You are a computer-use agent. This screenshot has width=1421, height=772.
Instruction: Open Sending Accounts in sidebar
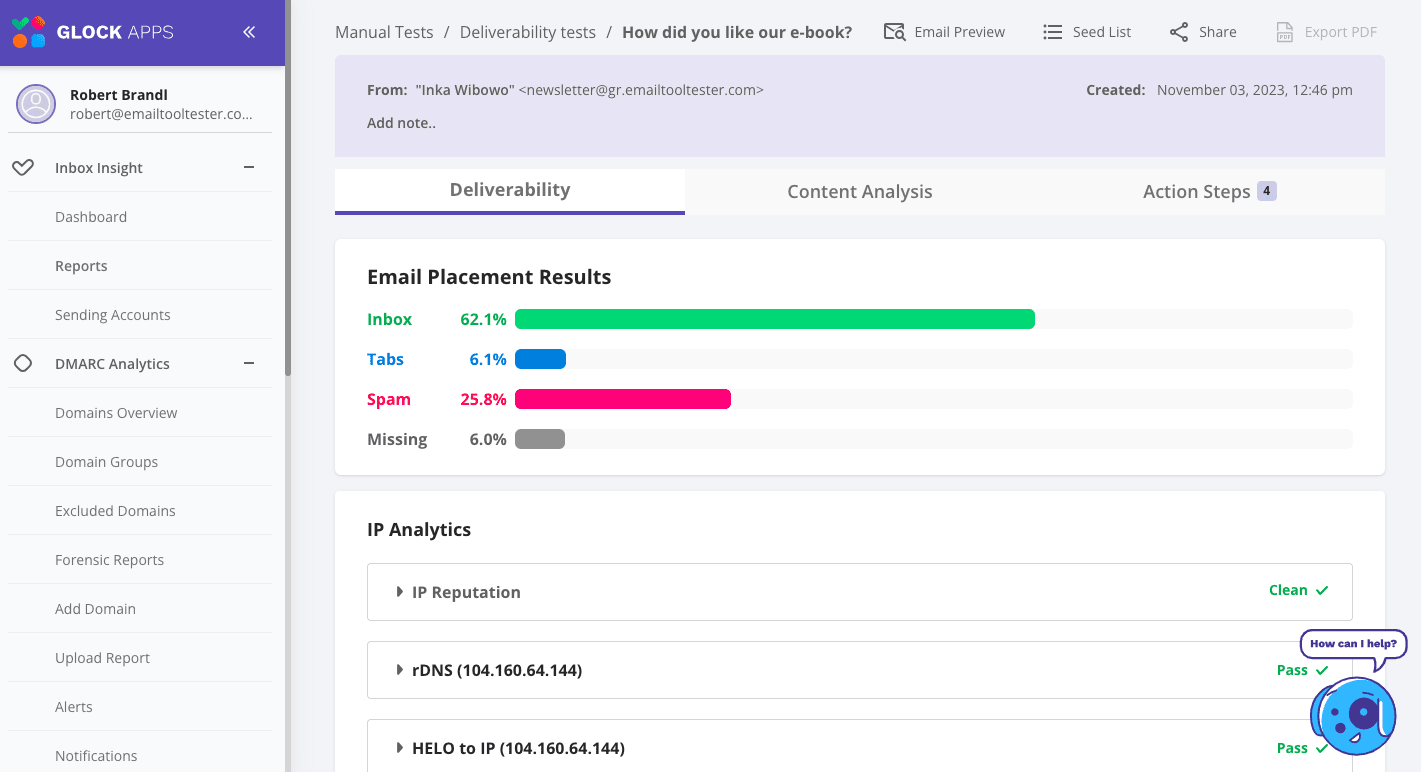coord(112,315)
